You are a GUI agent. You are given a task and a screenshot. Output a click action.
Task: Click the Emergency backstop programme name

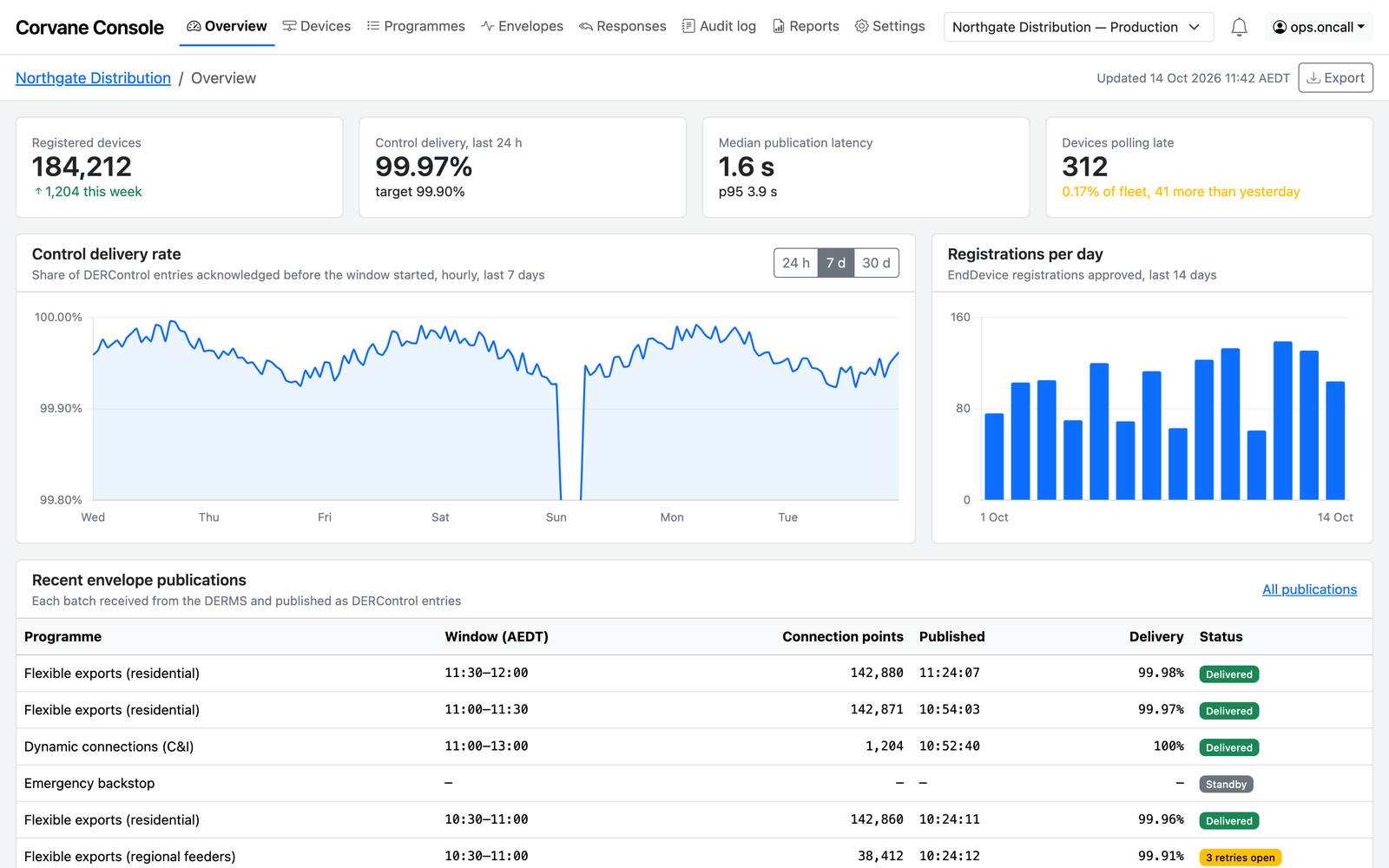pyautogui.click(x=89, y=783)
